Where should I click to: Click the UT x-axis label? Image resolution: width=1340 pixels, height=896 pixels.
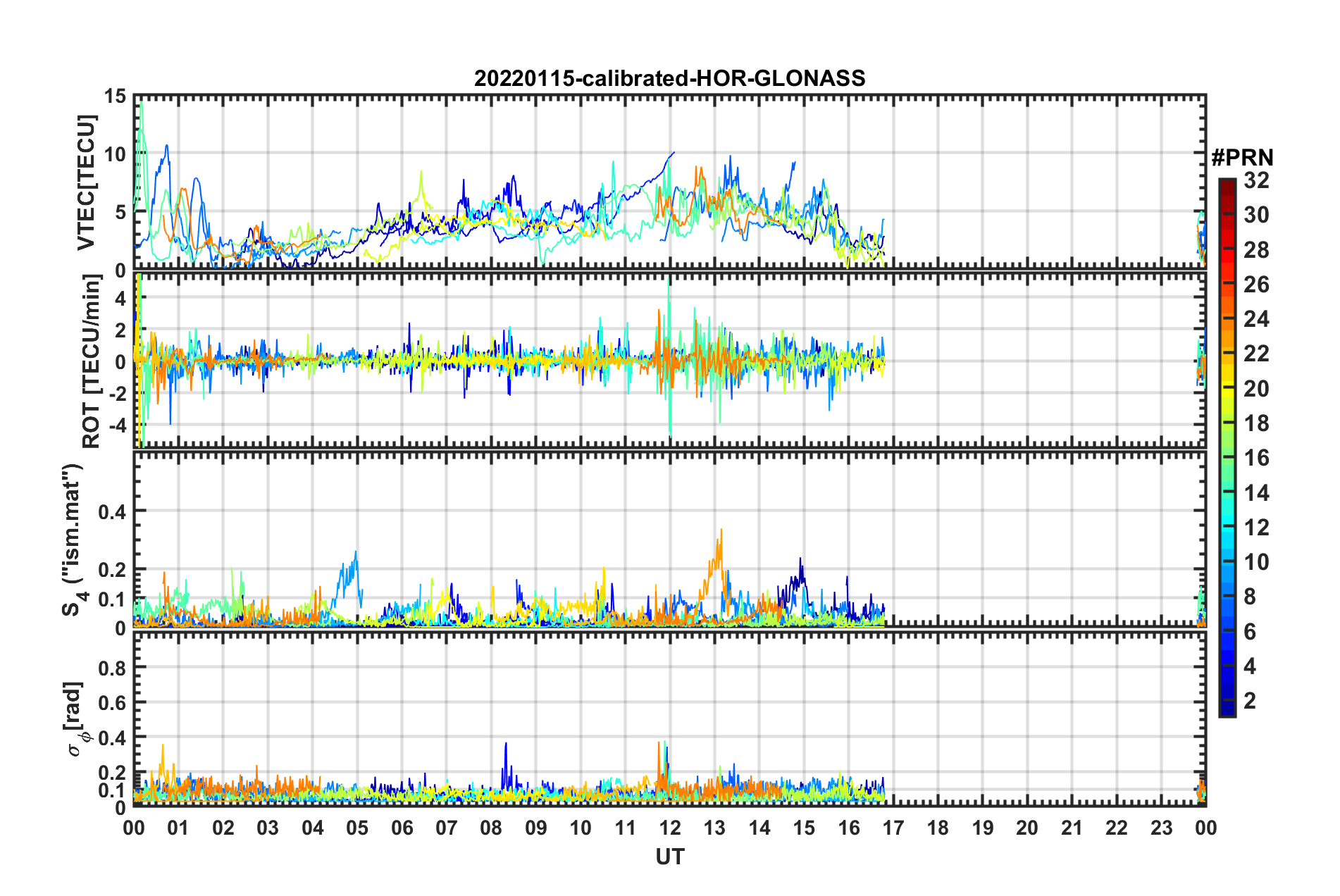(x=669, y=857)
